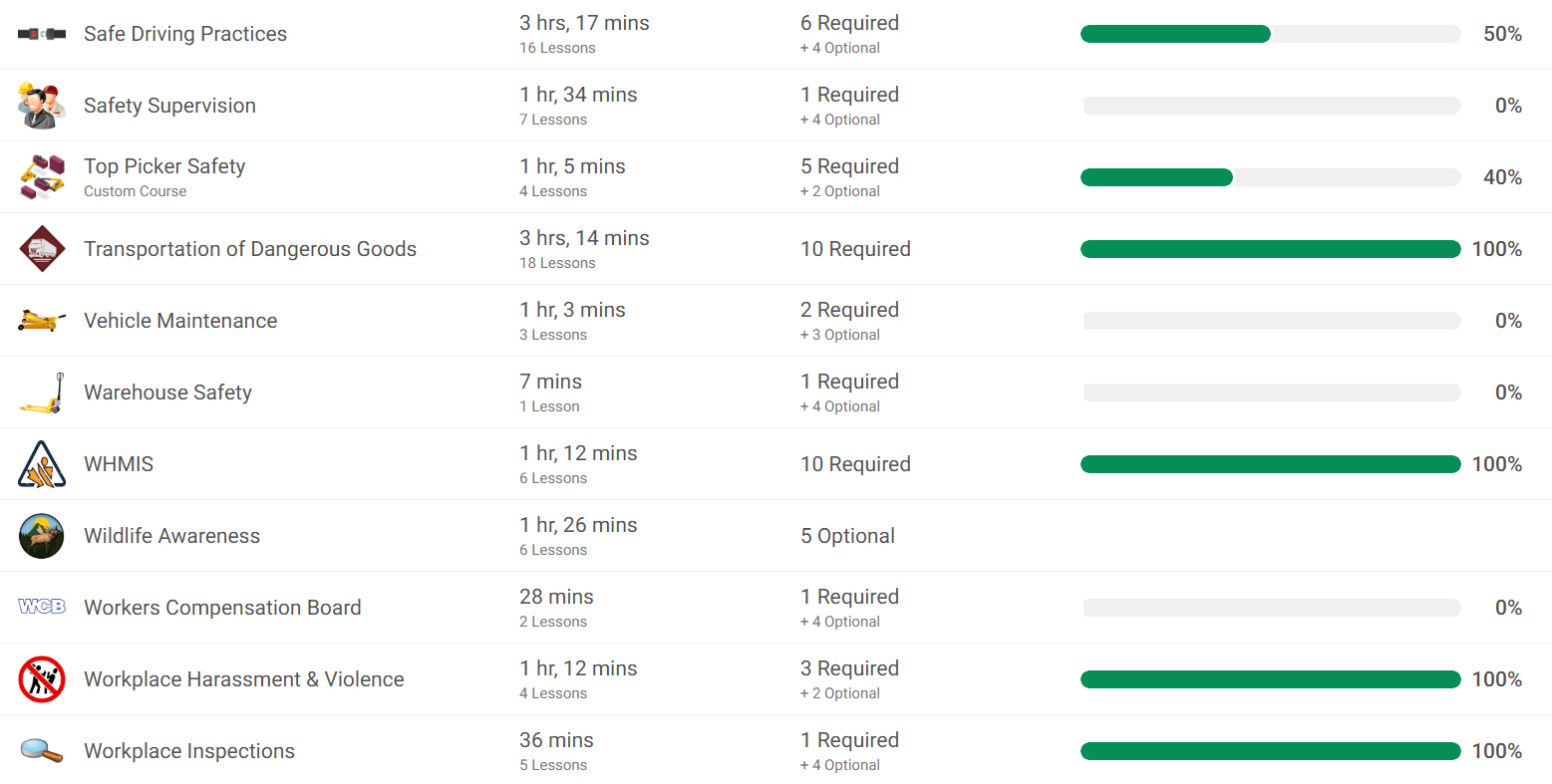Click the Vehicle Maintenance floor jack icon
The width and height of the screenshot is (1552, 784).
click(x=42, y=321)
